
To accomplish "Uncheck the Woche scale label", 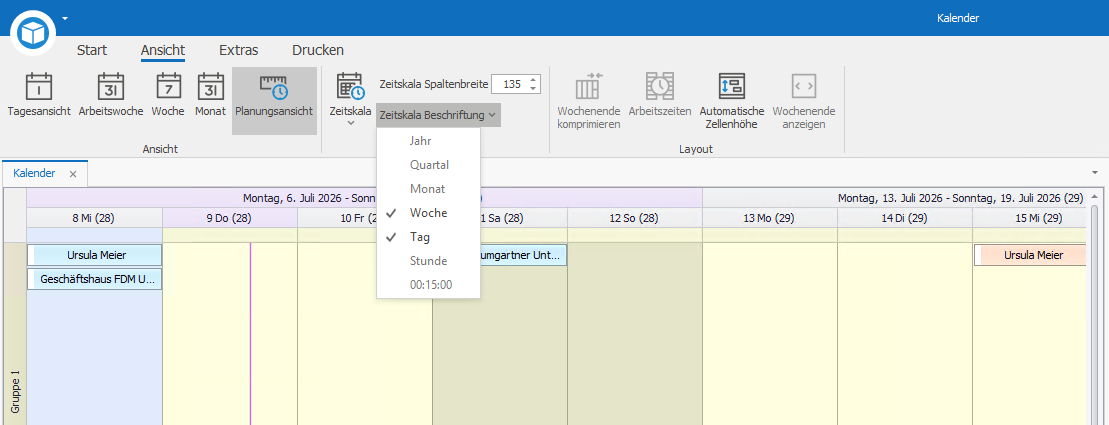I will coord(429,213).
